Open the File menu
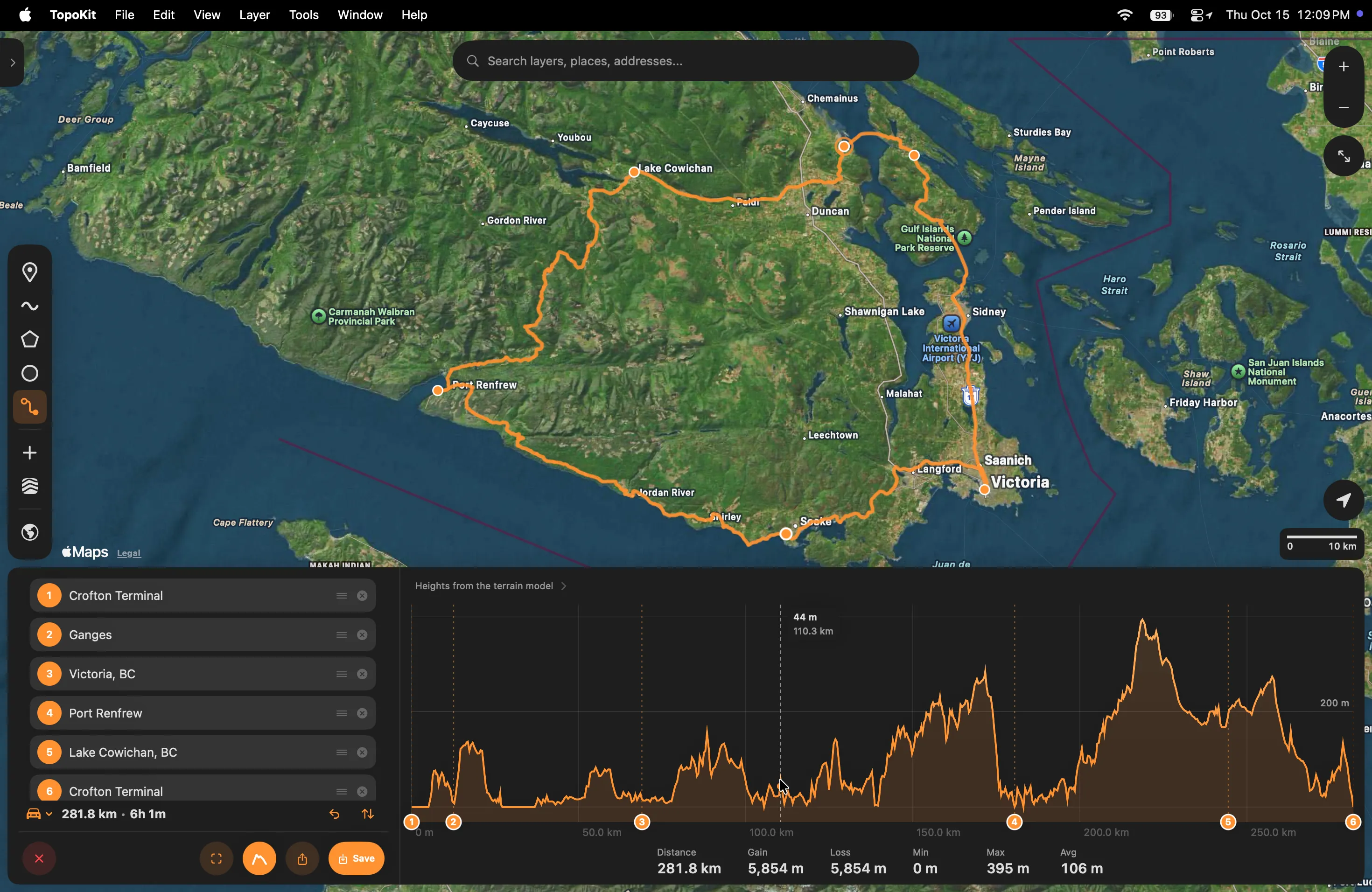The height and width of the screenshot is (892, 1372). (124, 15)
